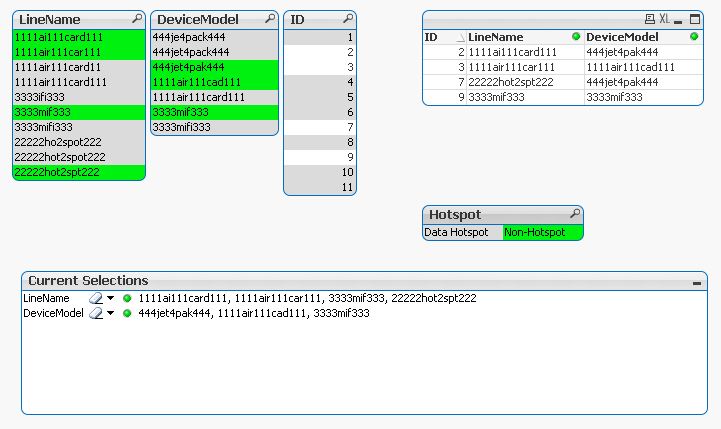Select value 9 in the ID list
This screenshot has width=721, height=429.
pyautogui.click(x=320, y=157)
